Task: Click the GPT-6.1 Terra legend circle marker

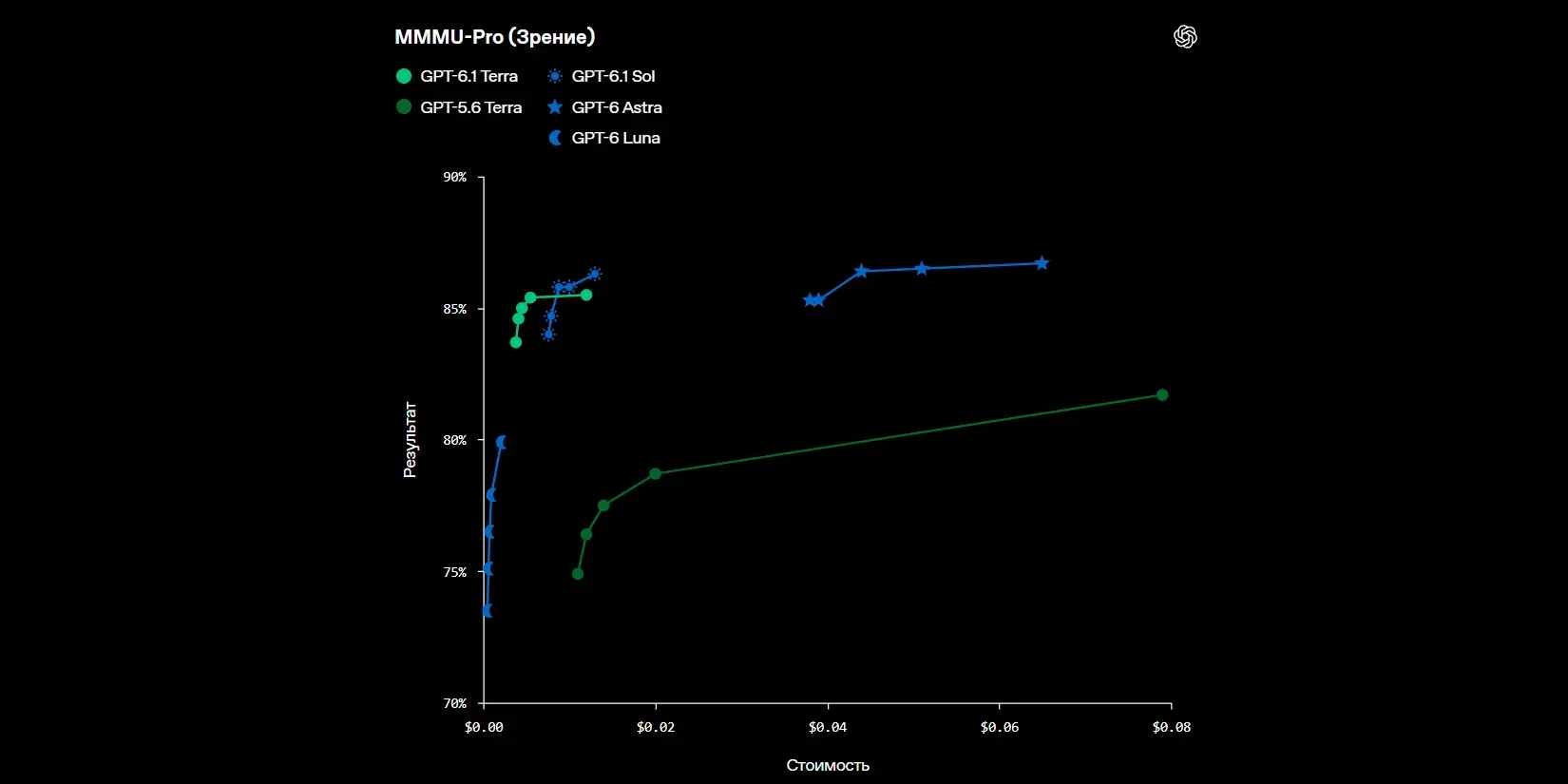Action: point(404,76)
